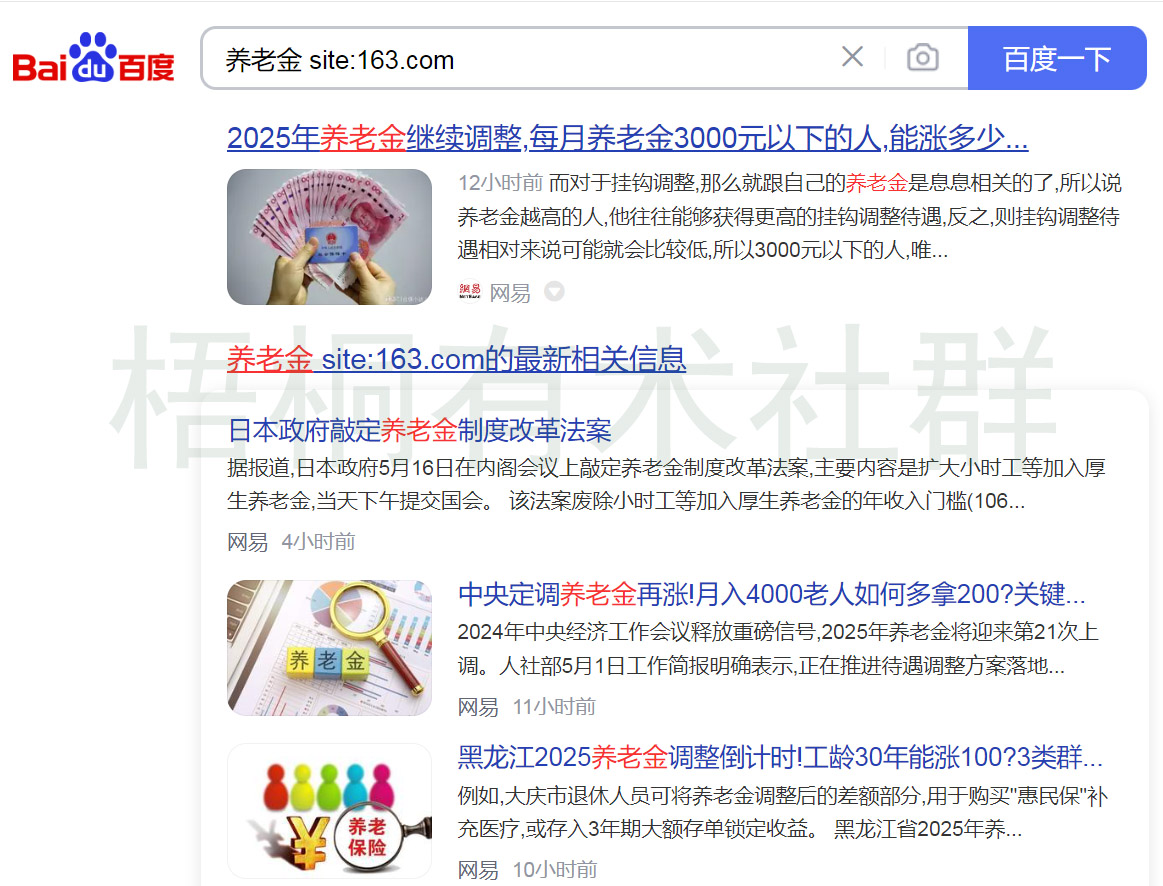The image size is (1163, 886).
Task: Click magnifying glass 养老金 thumbnail
Action: 329,647
